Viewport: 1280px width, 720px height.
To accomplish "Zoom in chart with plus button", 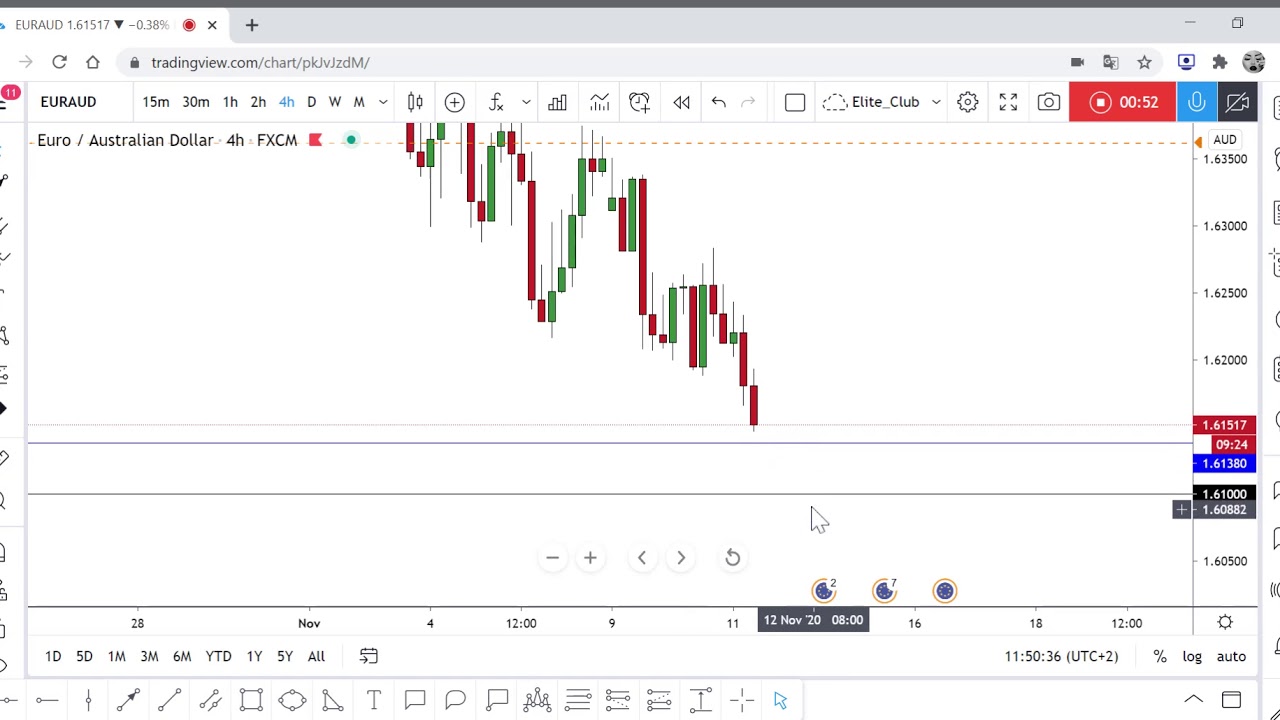I will coord(590,558).
